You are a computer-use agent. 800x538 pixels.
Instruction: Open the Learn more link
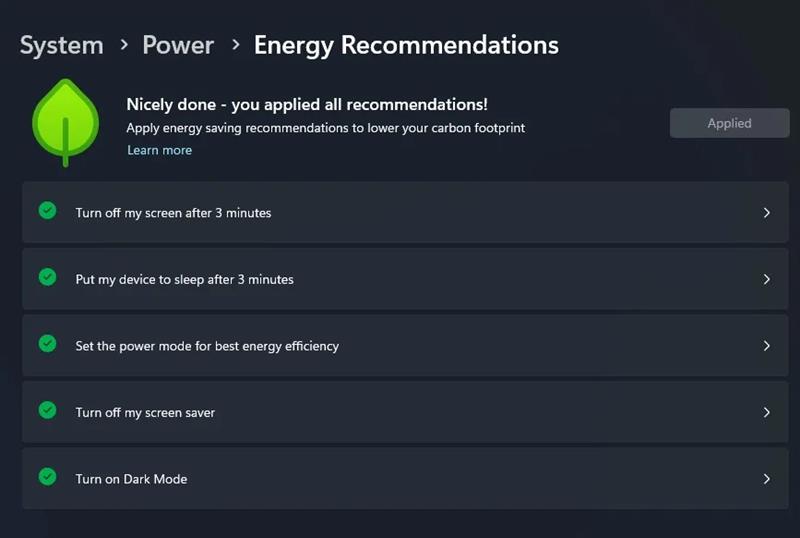[x=159, y=150]
